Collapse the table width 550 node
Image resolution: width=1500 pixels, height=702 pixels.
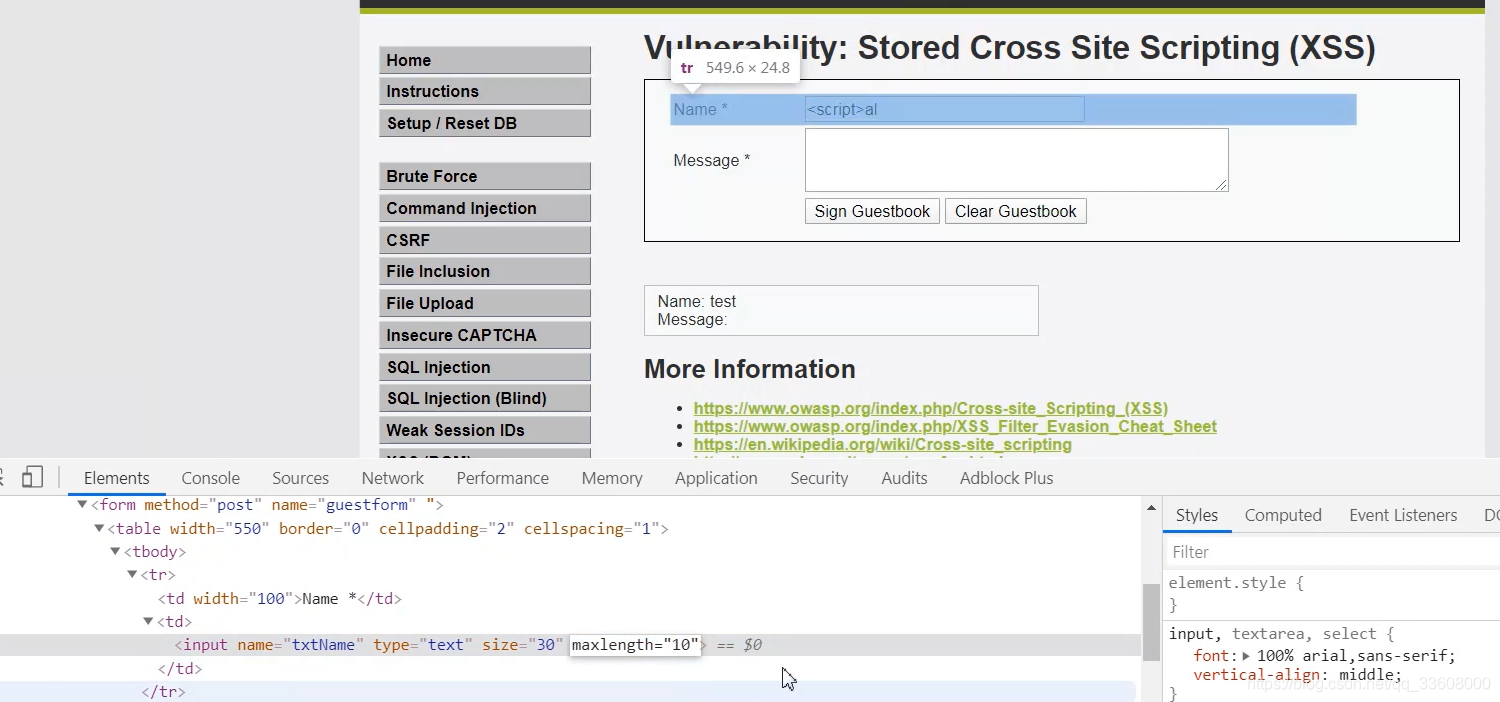(x=99, y=528)
